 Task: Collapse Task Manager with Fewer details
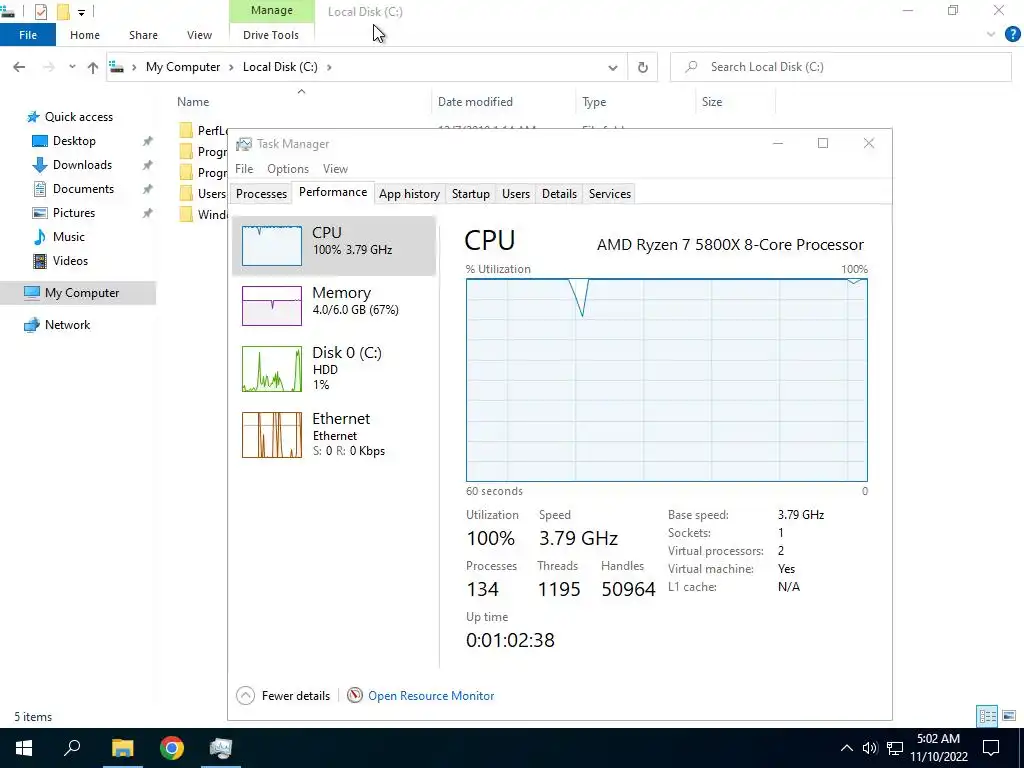pyautogui.click(x=283, y=696)
